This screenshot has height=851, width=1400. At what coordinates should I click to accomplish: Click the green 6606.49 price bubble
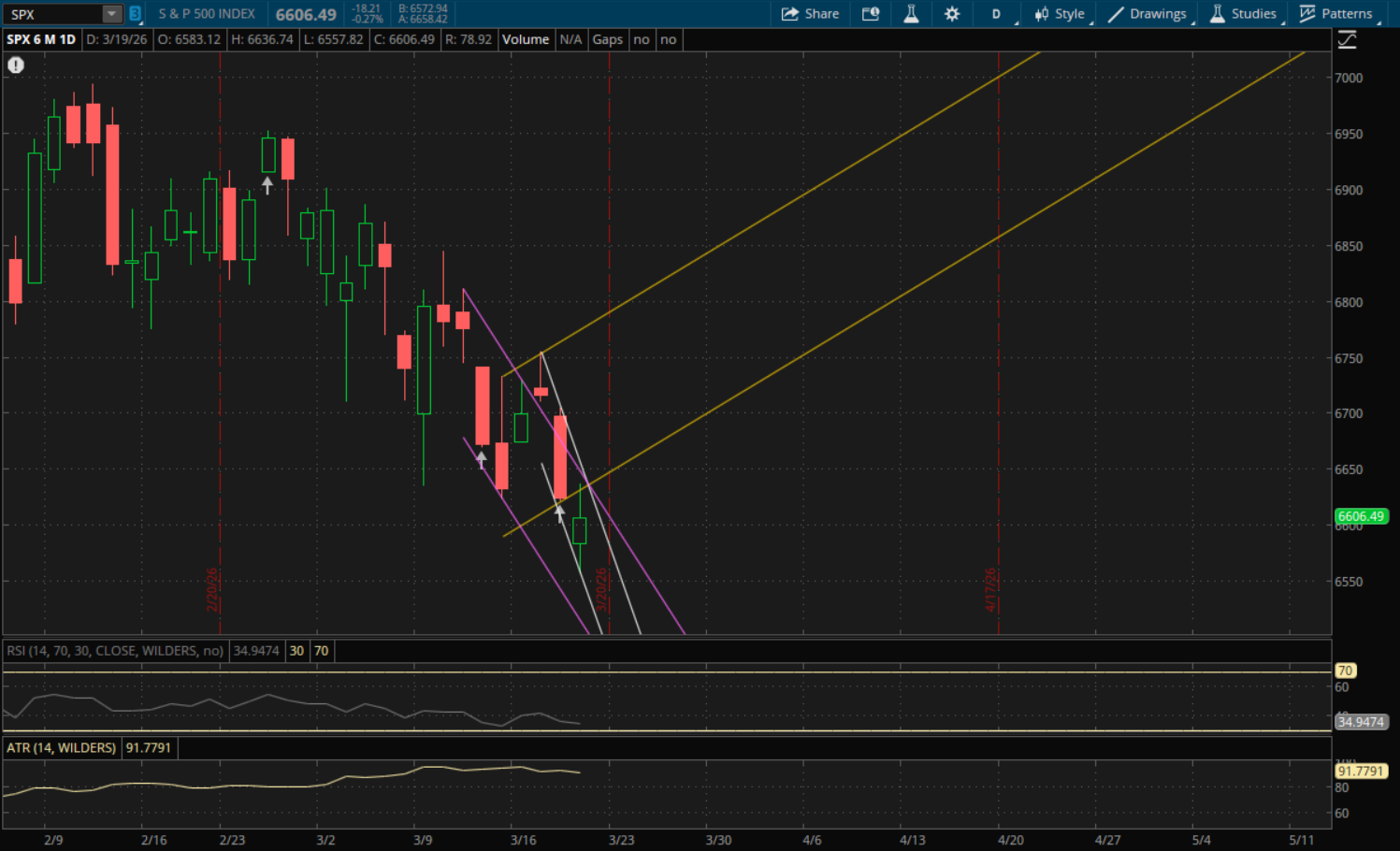point(1361,516)
